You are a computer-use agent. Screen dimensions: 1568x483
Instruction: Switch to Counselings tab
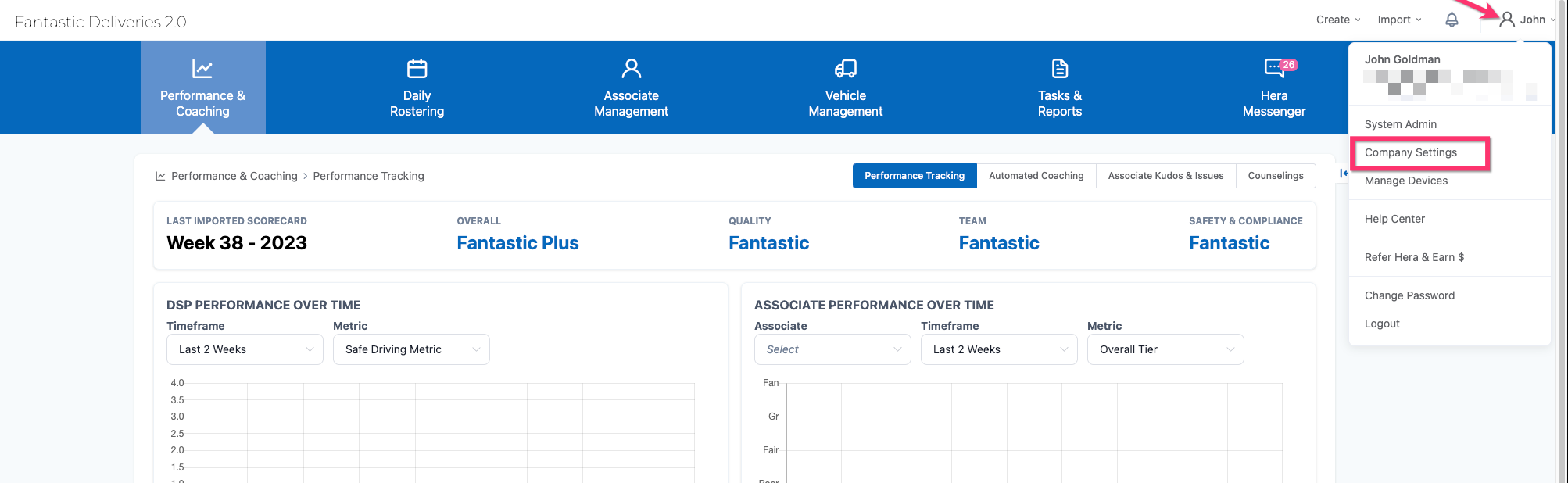(1276, 176)
